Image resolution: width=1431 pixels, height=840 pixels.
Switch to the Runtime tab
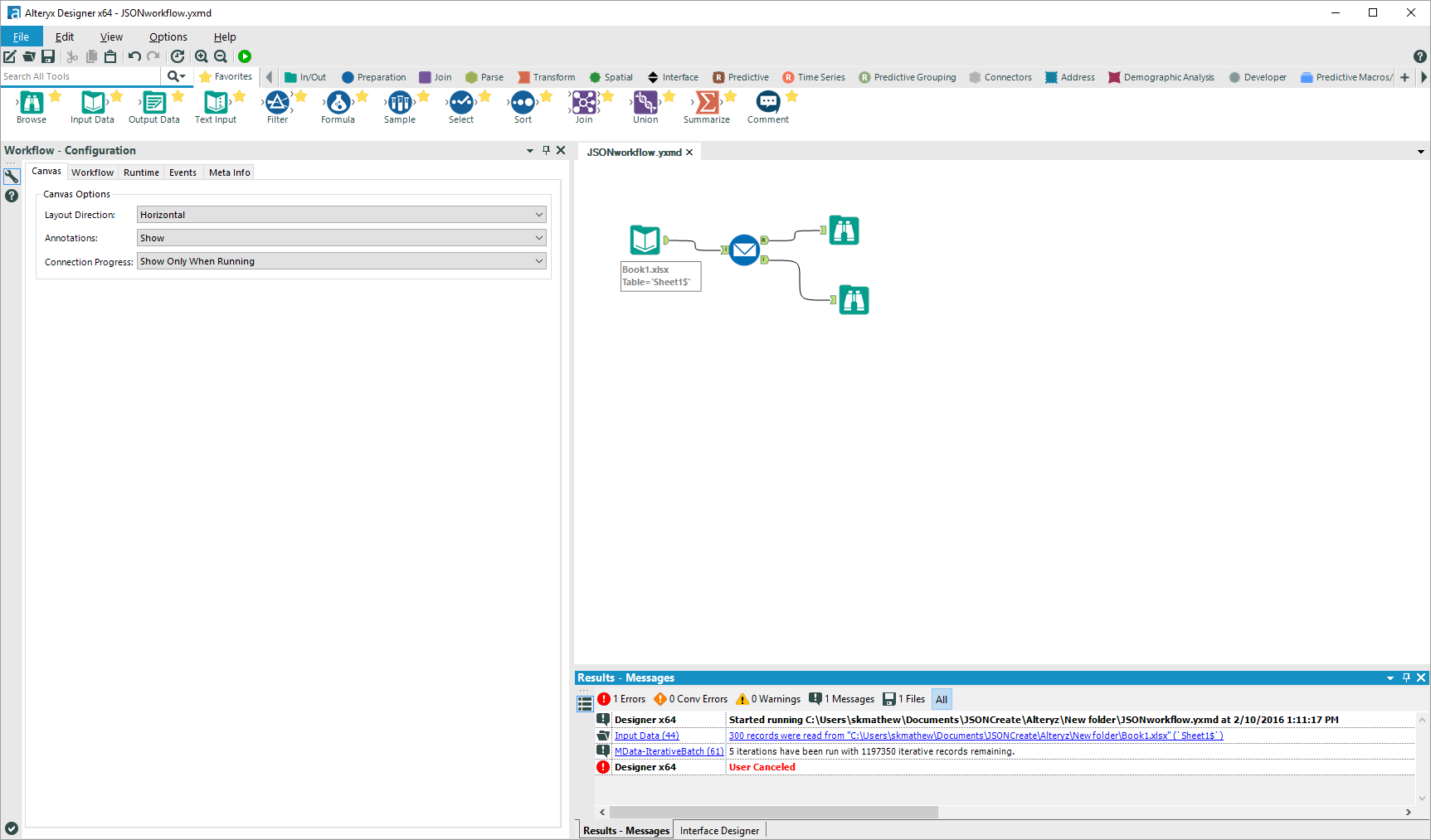click(x=141, y=172)
